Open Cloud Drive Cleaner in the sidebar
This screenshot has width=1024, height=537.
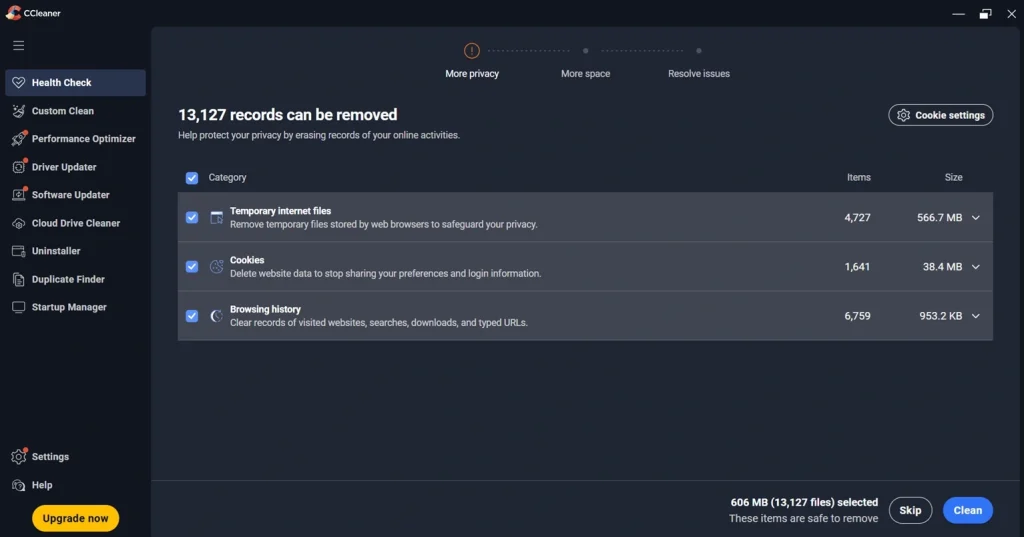pyautogui.click(x=75, y=223)
